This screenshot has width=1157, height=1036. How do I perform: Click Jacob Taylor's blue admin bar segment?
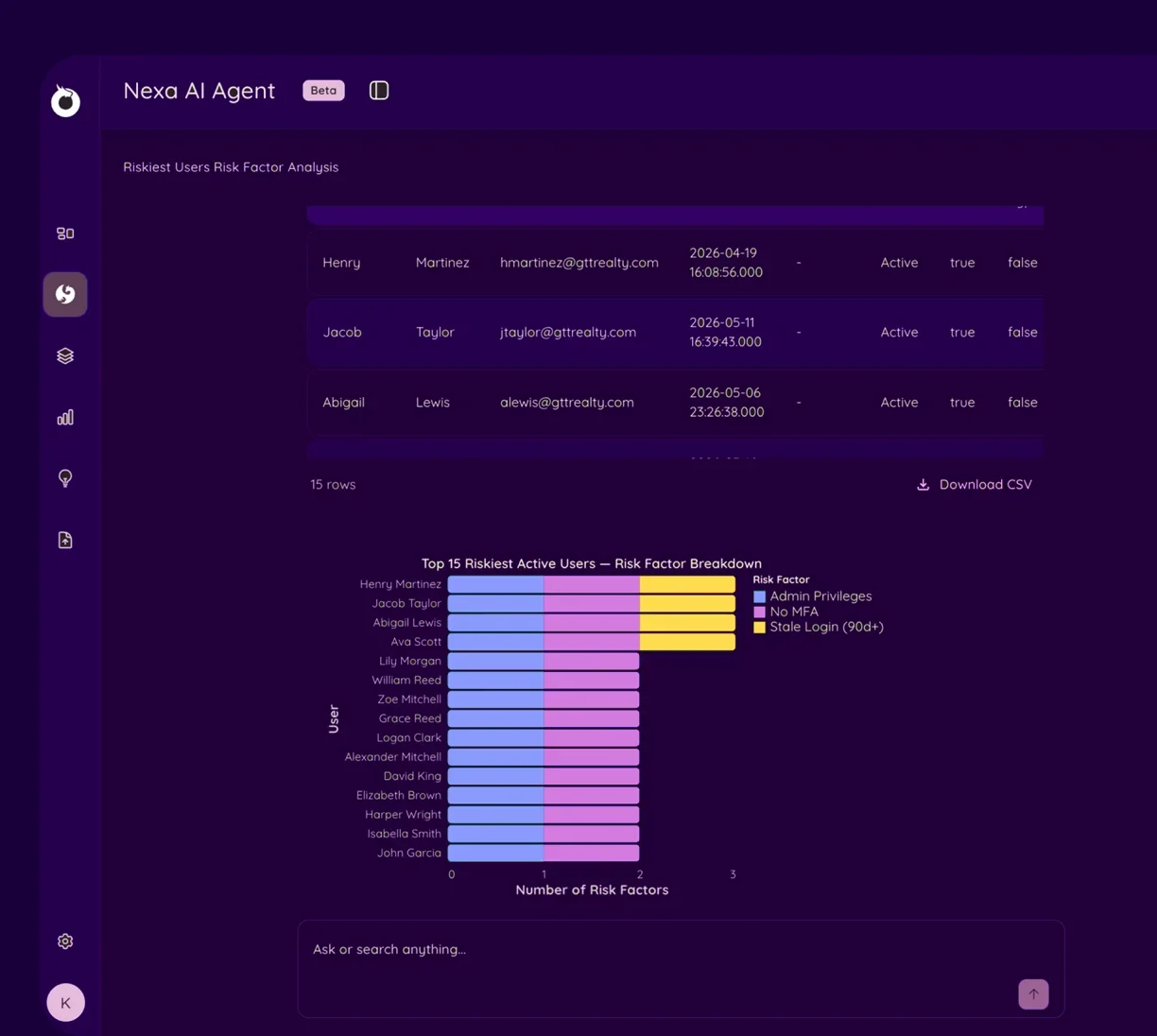(495, 603)
